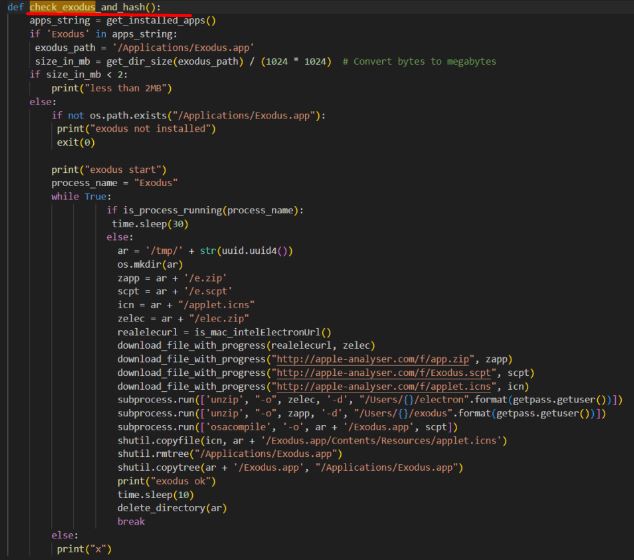The height and width of the screenshot is (560, 634).
Task: Click the print("x") line
Action: (84, 549)
